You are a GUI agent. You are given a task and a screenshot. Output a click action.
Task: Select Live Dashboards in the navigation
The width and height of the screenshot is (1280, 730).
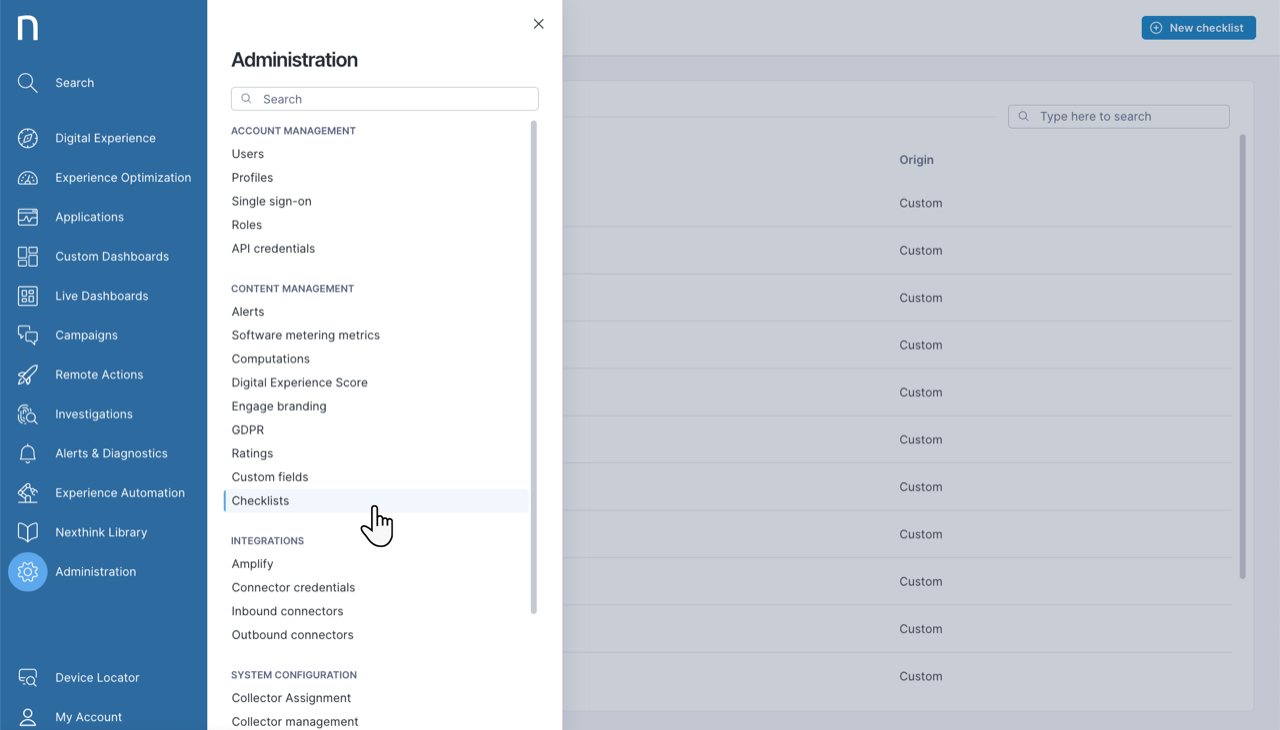pyautogui.click(x=27, y=295)
